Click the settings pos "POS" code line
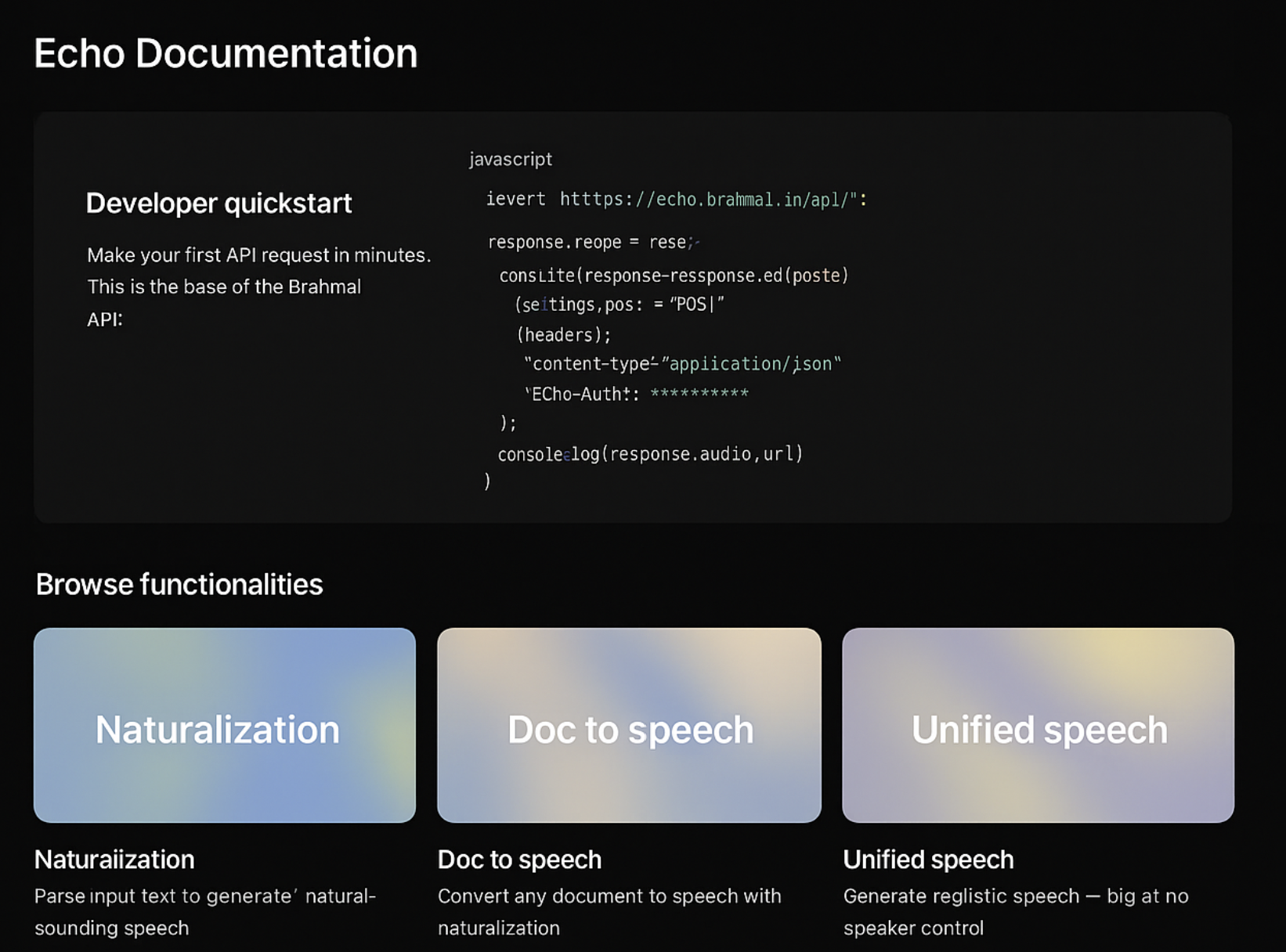Viewport: 1286px width, 952px height. (x=619, y=305)
